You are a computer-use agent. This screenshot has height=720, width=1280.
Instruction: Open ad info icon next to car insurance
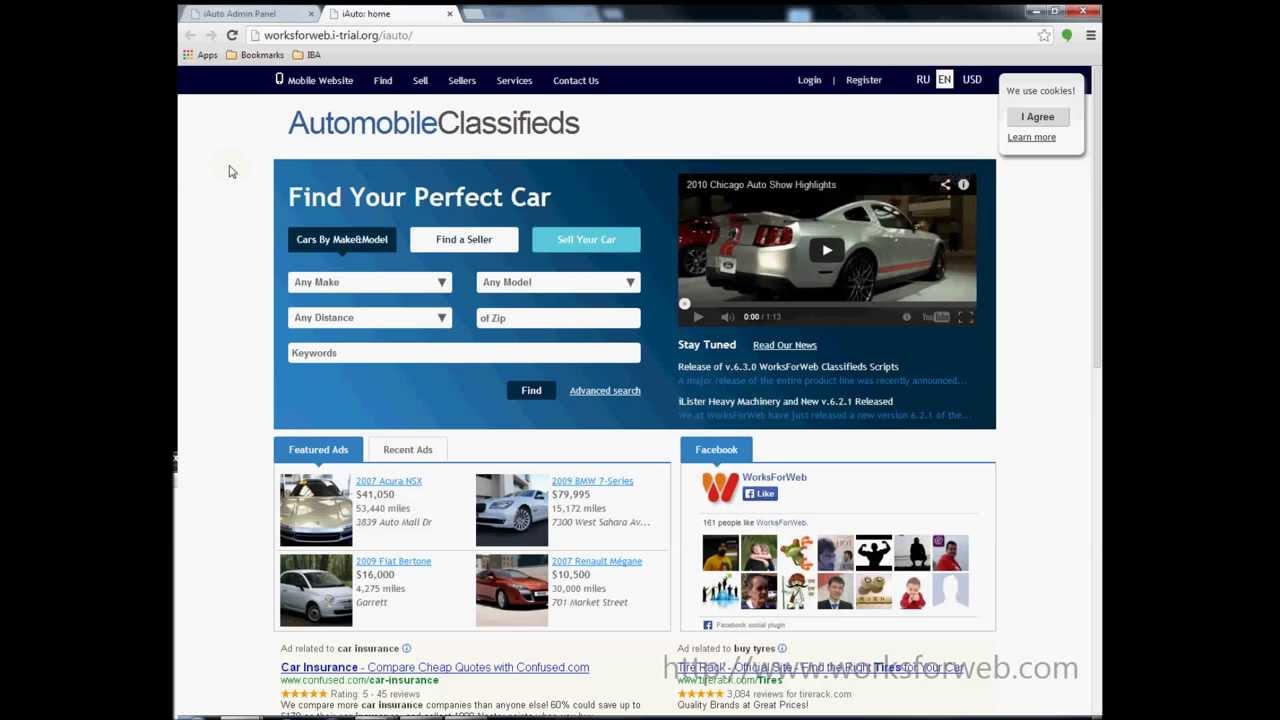406,648
